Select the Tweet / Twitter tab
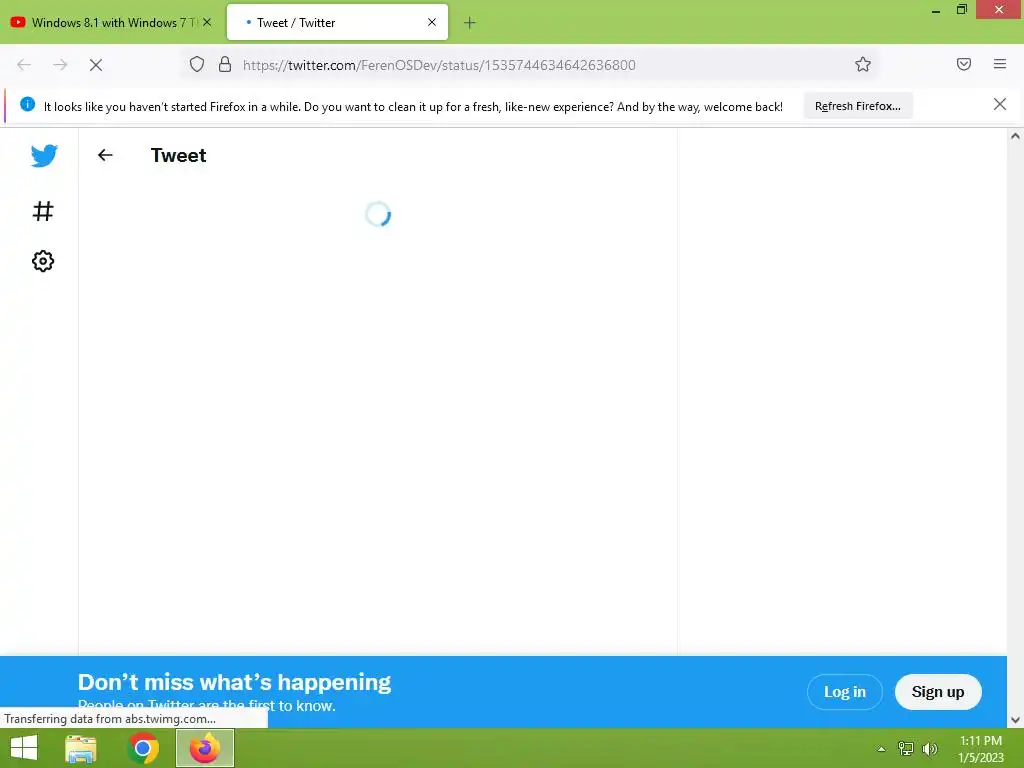1024x768 pixels. click(337, 22)
